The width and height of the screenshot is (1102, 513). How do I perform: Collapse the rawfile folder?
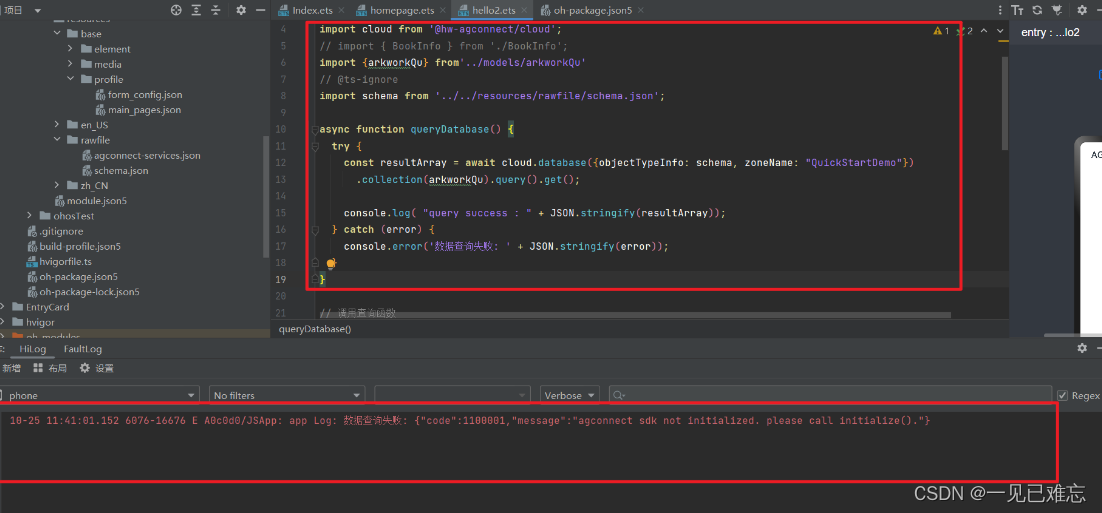[58, 140]
